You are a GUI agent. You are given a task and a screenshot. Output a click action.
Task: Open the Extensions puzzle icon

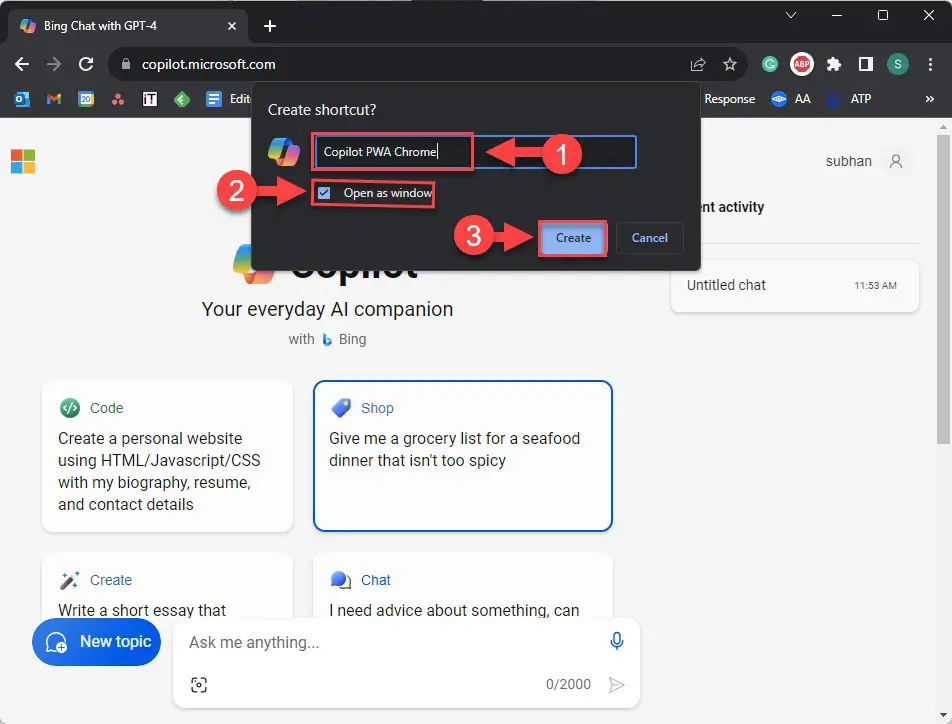pyautogui.click(x=834, y=64)
